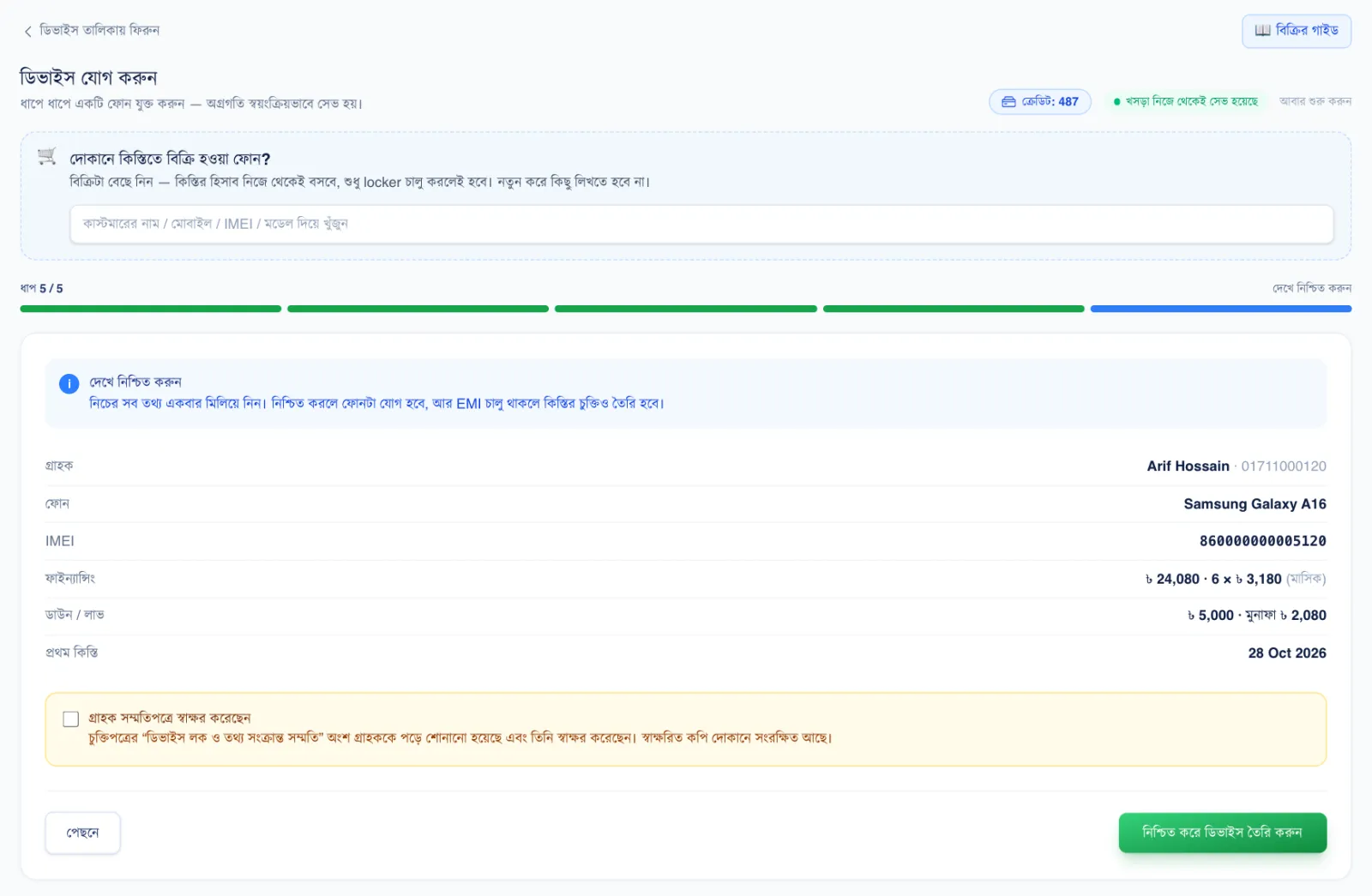1372x896 pixels.
Task: Select the third green progress step bar
Action: (686, 309)
